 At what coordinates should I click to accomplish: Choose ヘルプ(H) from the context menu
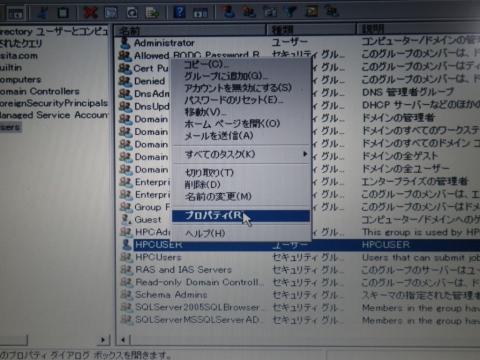[205, 233]
